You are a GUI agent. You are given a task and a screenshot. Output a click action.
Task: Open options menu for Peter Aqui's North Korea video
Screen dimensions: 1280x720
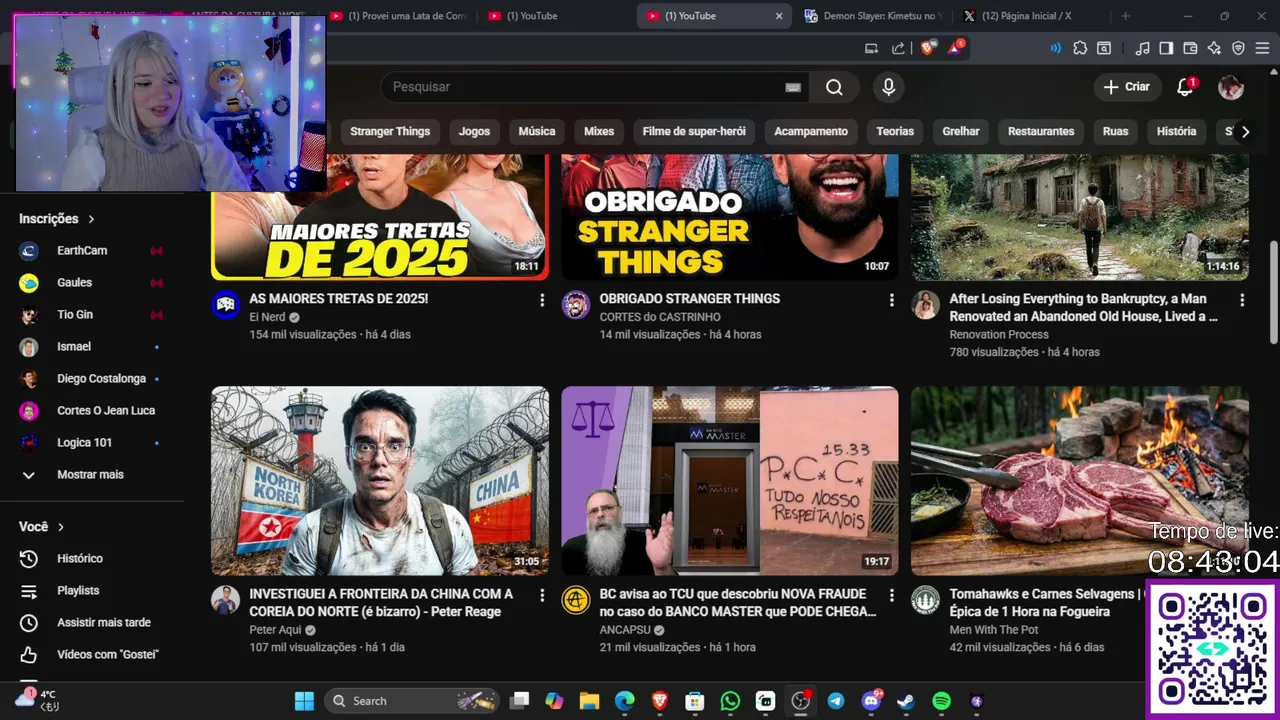pos(542,595)
